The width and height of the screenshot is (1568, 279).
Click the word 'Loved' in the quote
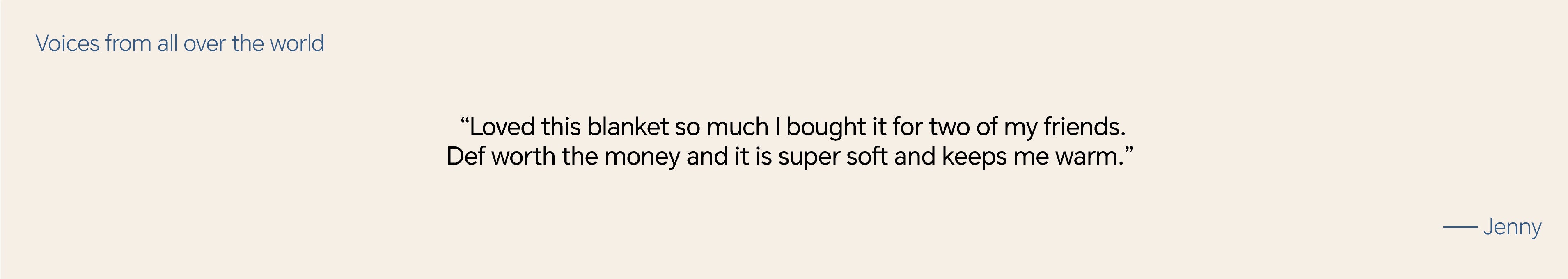point(502,126)
